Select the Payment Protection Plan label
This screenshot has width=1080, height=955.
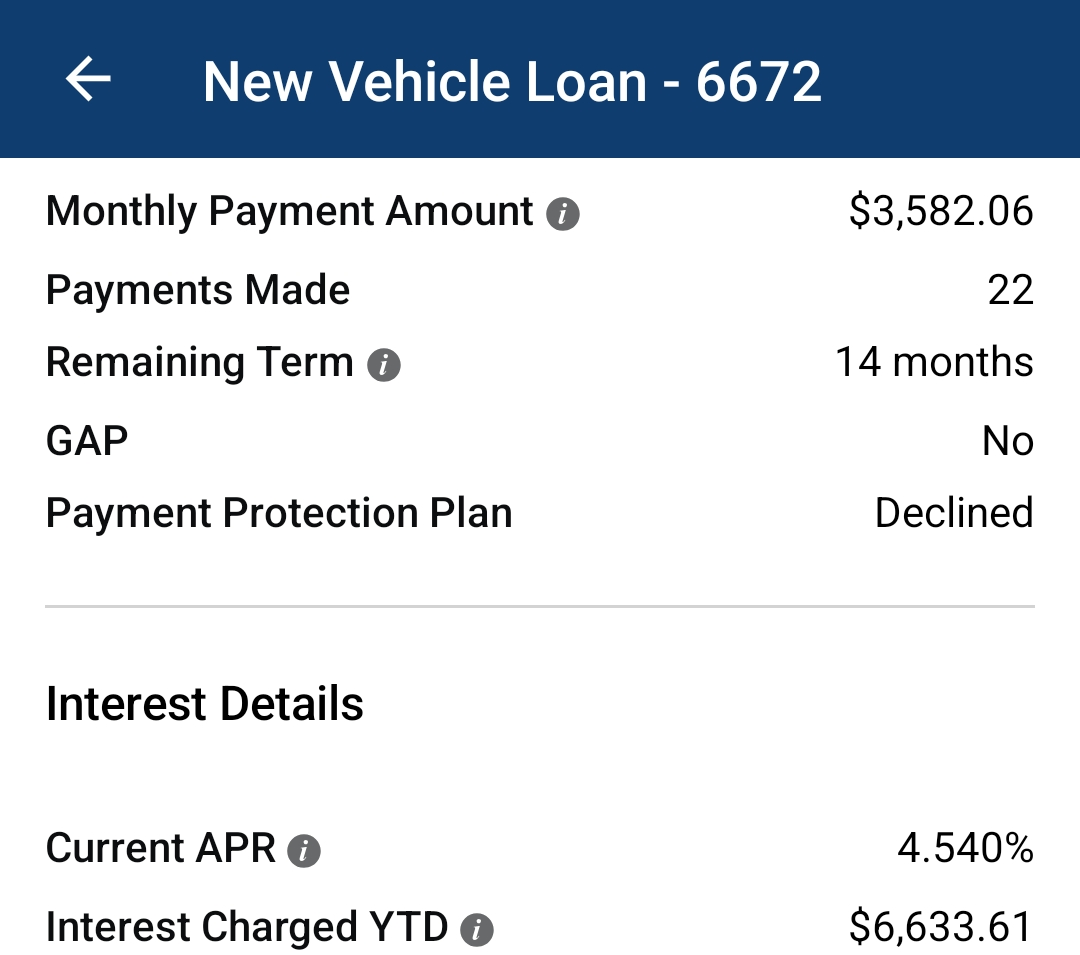pyautogui.click(x=279, y=513)
